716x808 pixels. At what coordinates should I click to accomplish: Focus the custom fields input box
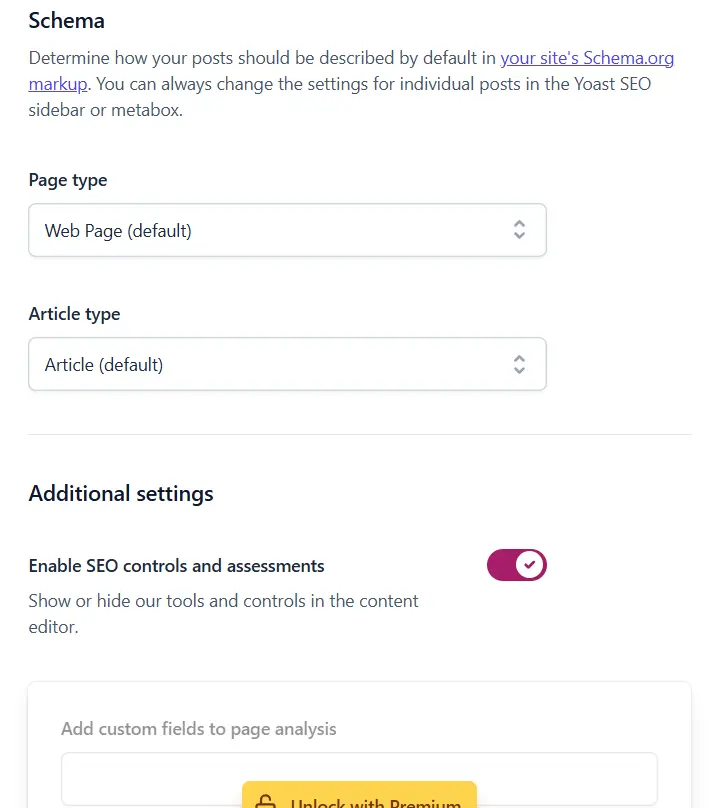tap(150, 778)
